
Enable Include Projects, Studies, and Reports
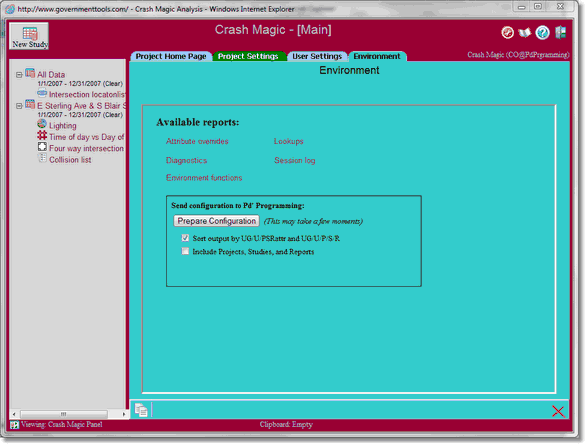[x=185, y=251]
